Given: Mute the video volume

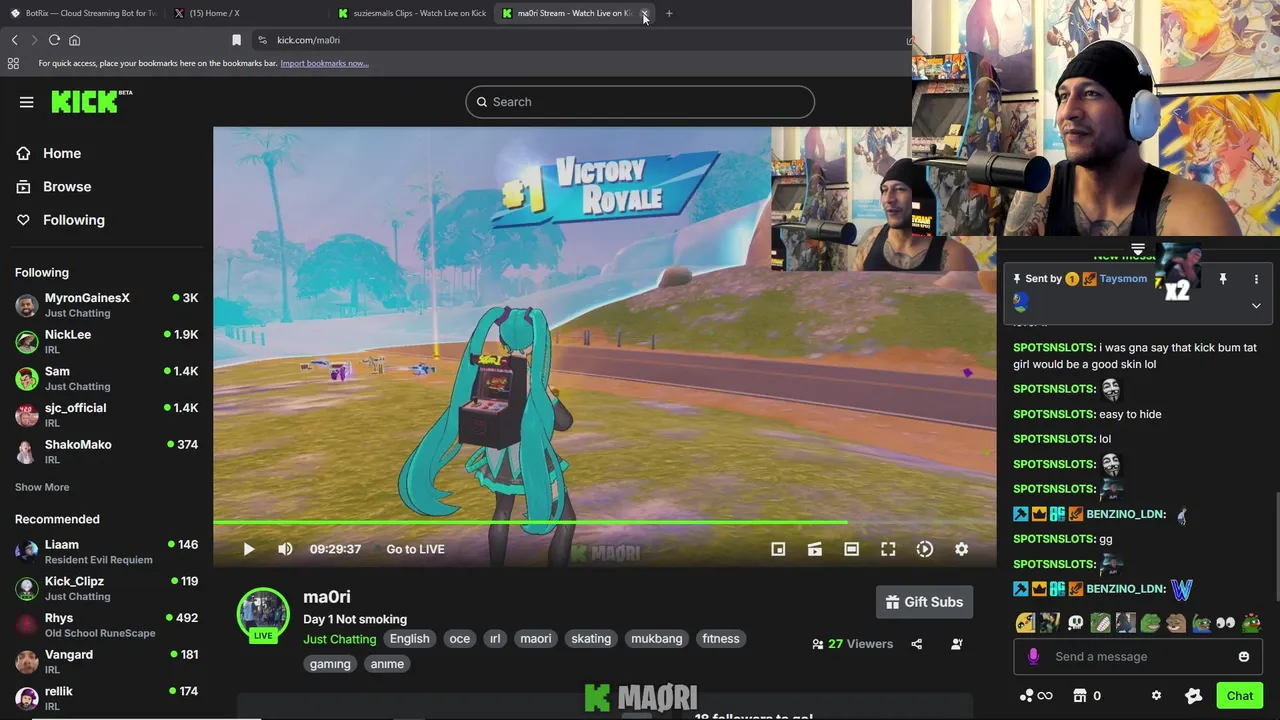Looking at the screenshot, I should coord(285,549).
